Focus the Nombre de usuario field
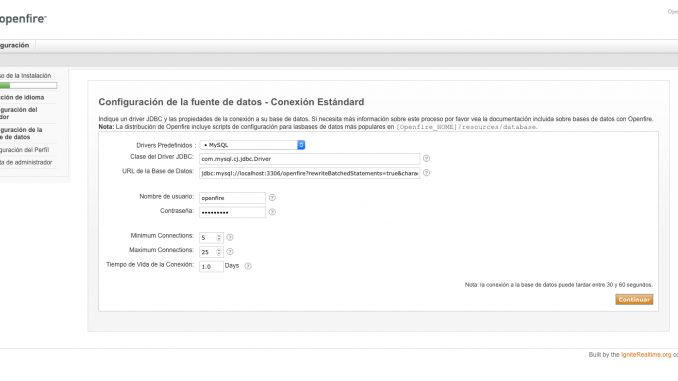The image size is (678, 381). coord(232,198)
